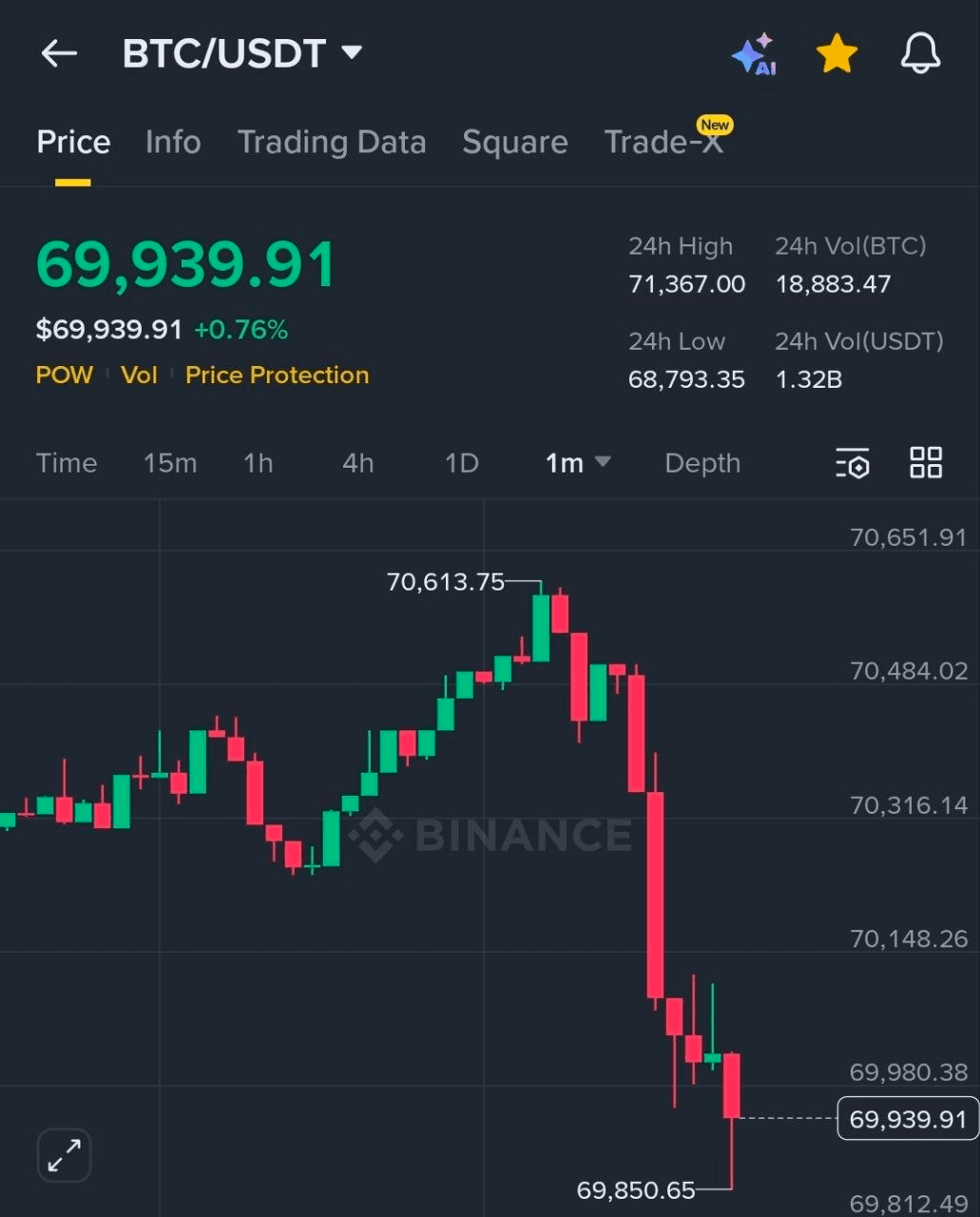
Task: Tap the back arrow icon
Action: (59, 53)
